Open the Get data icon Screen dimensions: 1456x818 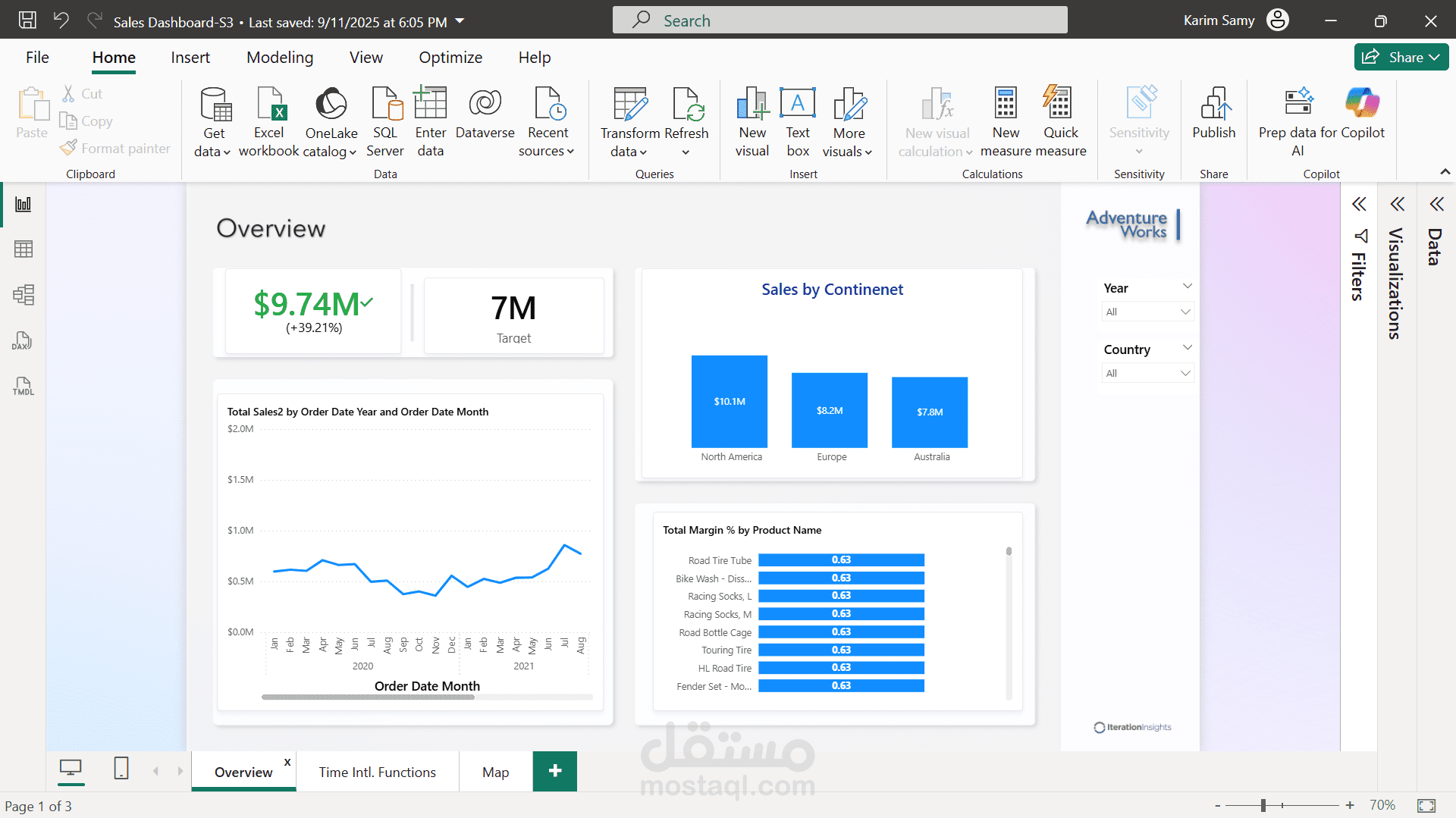click(x=215, y=105)
